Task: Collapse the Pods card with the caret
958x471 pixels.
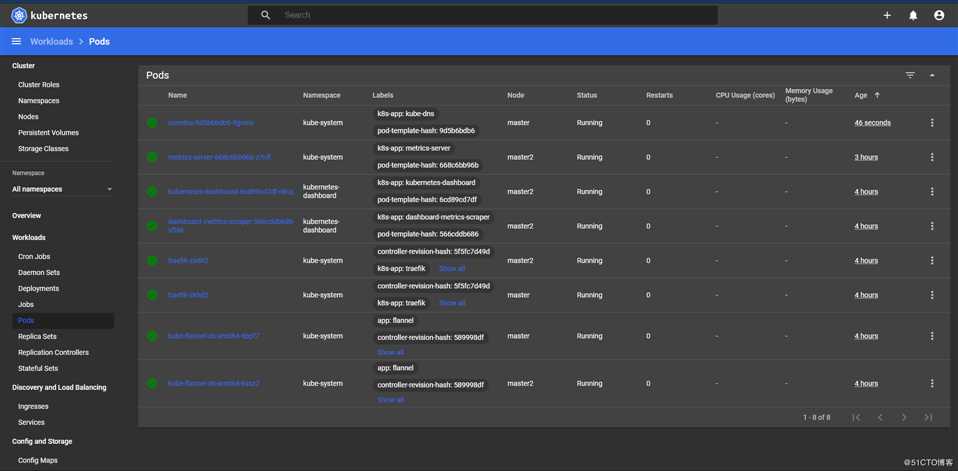Action: point(932,75)
